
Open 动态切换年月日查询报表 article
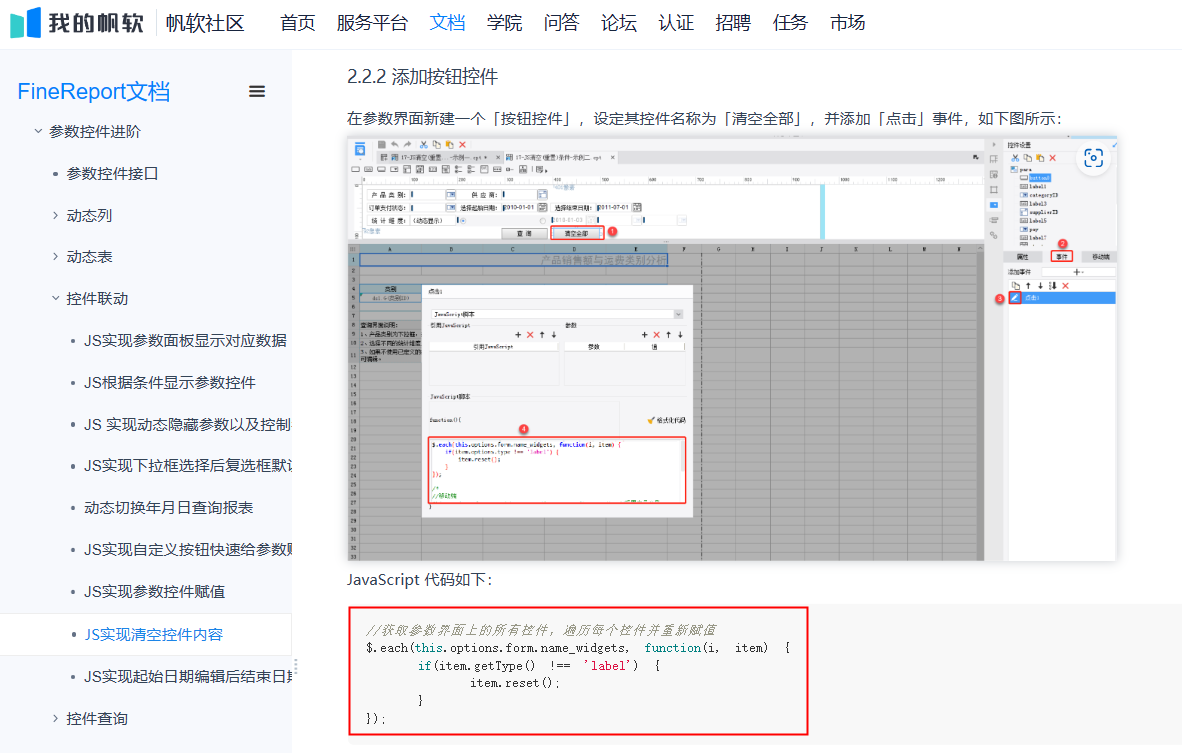168,508
